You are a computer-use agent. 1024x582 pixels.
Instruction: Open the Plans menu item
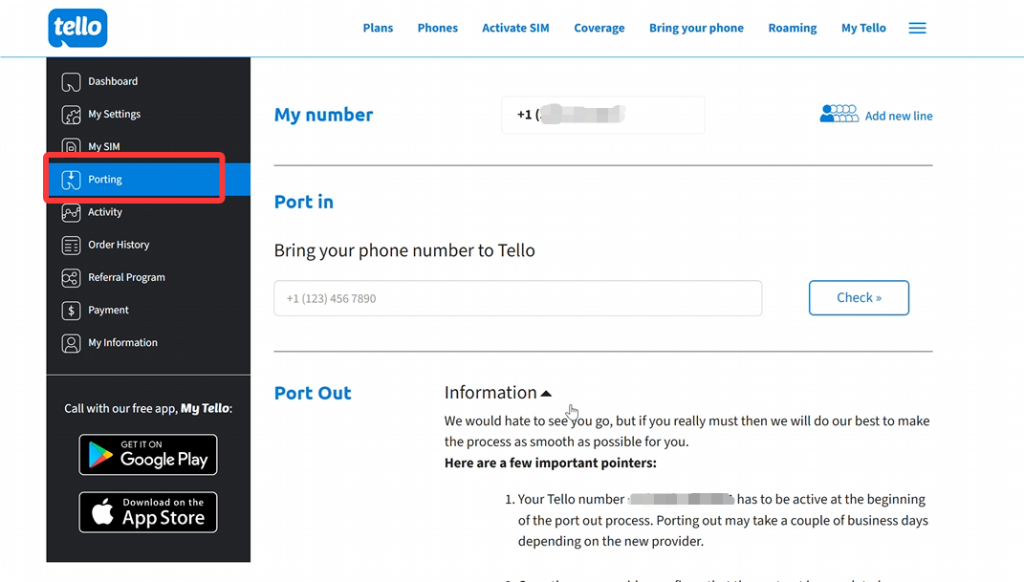[x=378, y=28]
